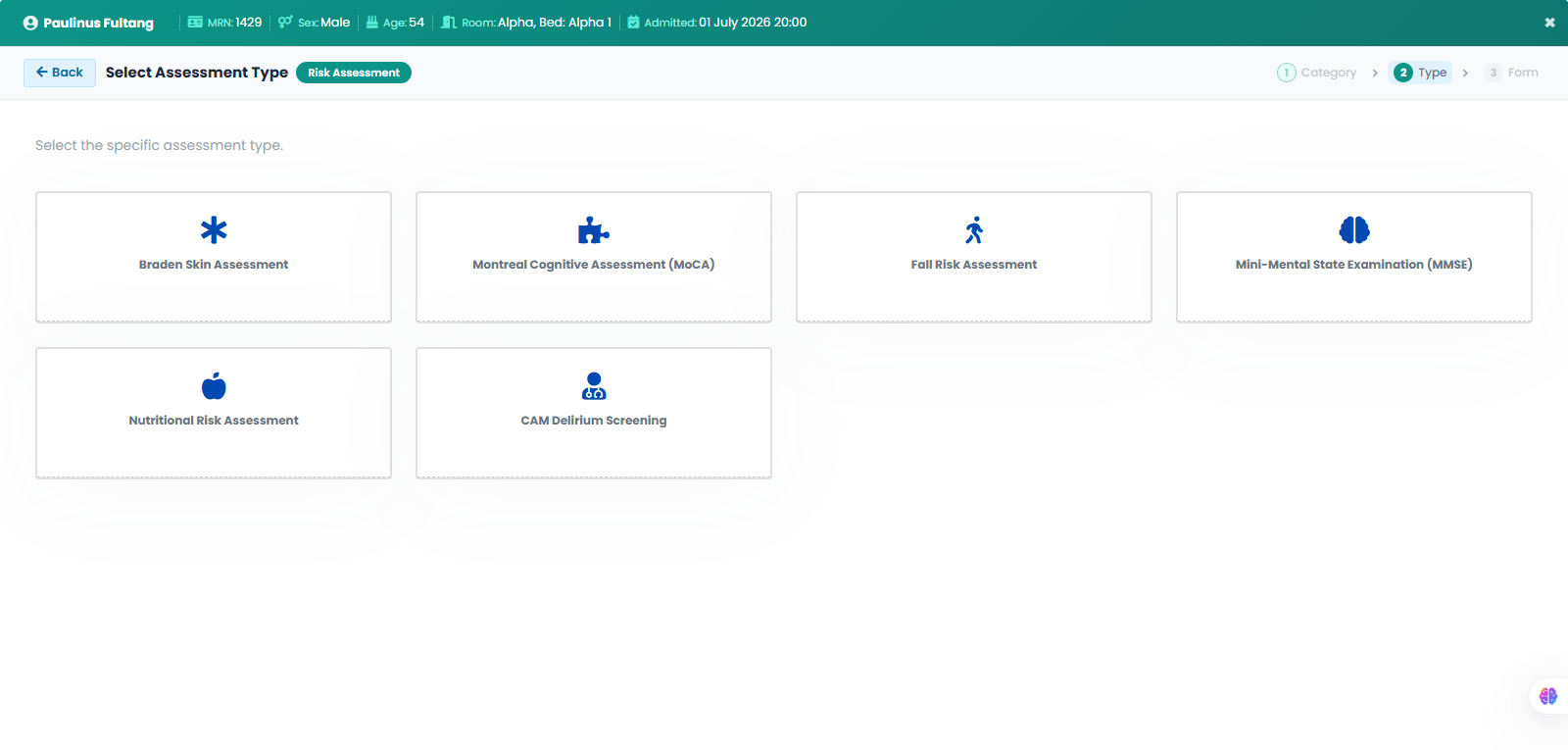Click the MoCA puzzle piece icon
Viewport: 1568px width, 750px height.
594,230
